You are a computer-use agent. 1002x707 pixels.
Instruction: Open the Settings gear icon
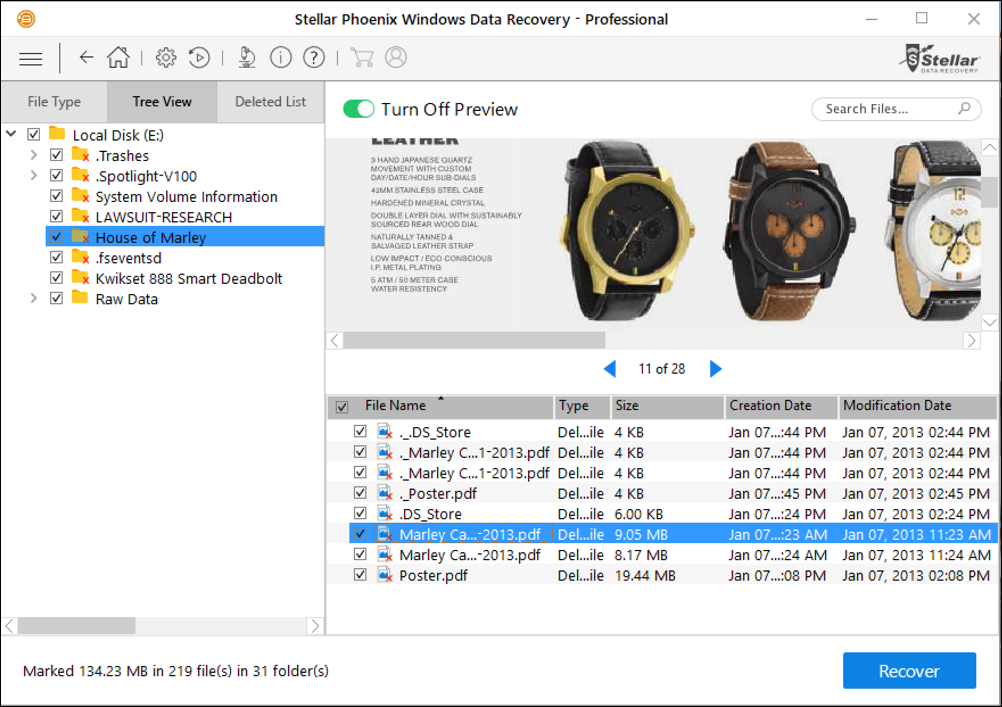pyautogui.click(x=166, y=57)
